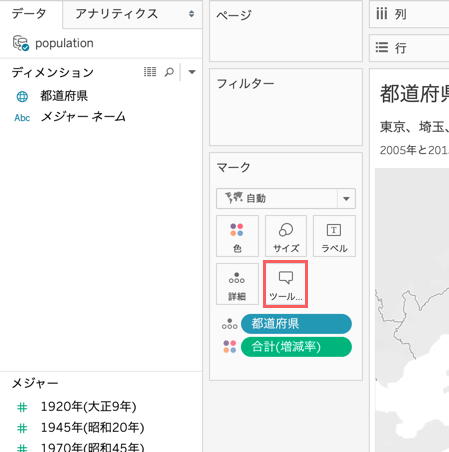Open the ツール... tooltip button

286,284
